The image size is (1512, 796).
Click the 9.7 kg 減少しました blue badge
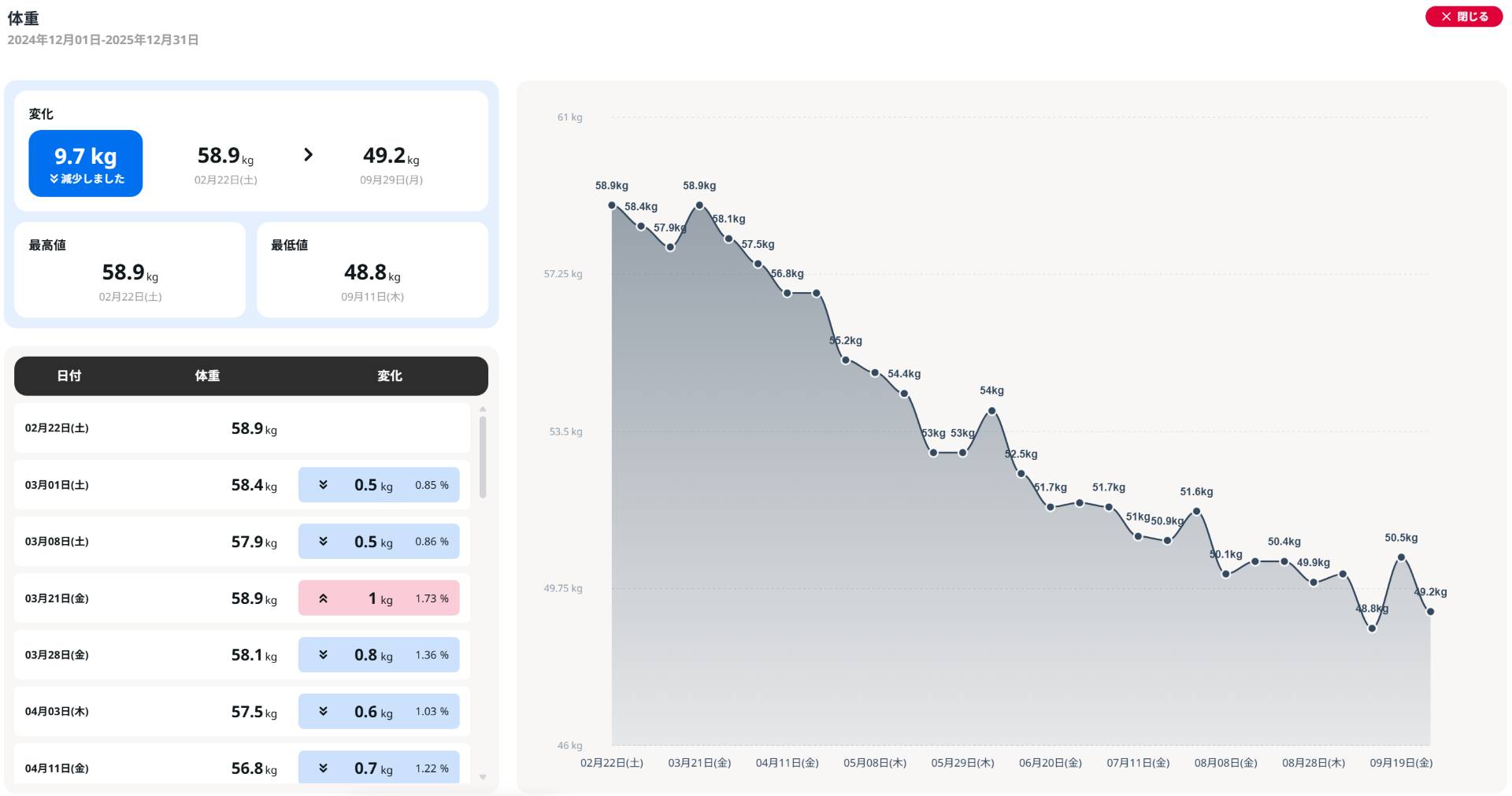point(86,164)
